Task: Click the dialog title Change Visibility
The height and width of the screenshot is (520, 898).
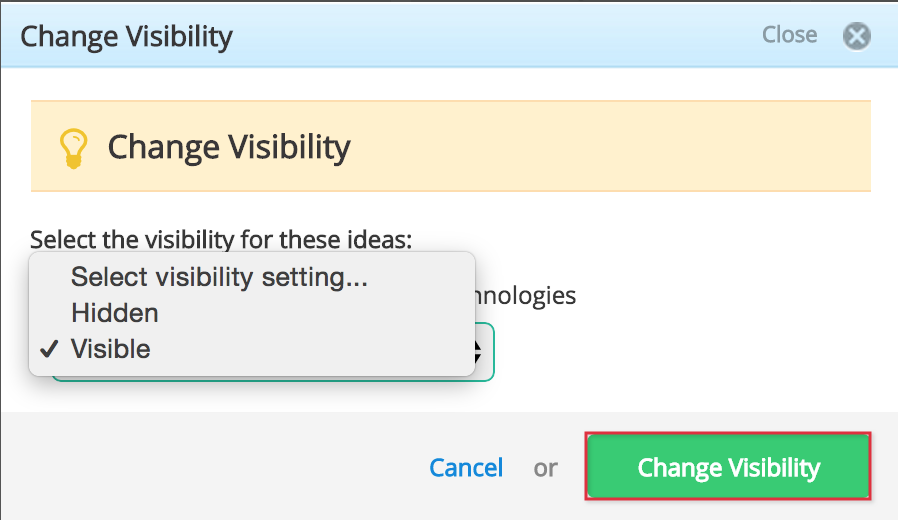Action: (126, 37)
